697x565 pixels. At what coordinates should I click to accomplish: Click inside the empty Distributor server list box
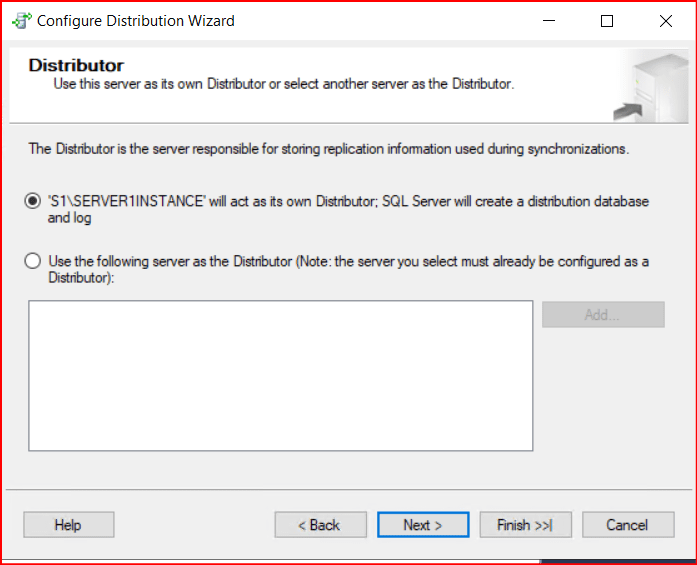pos(280,375)
